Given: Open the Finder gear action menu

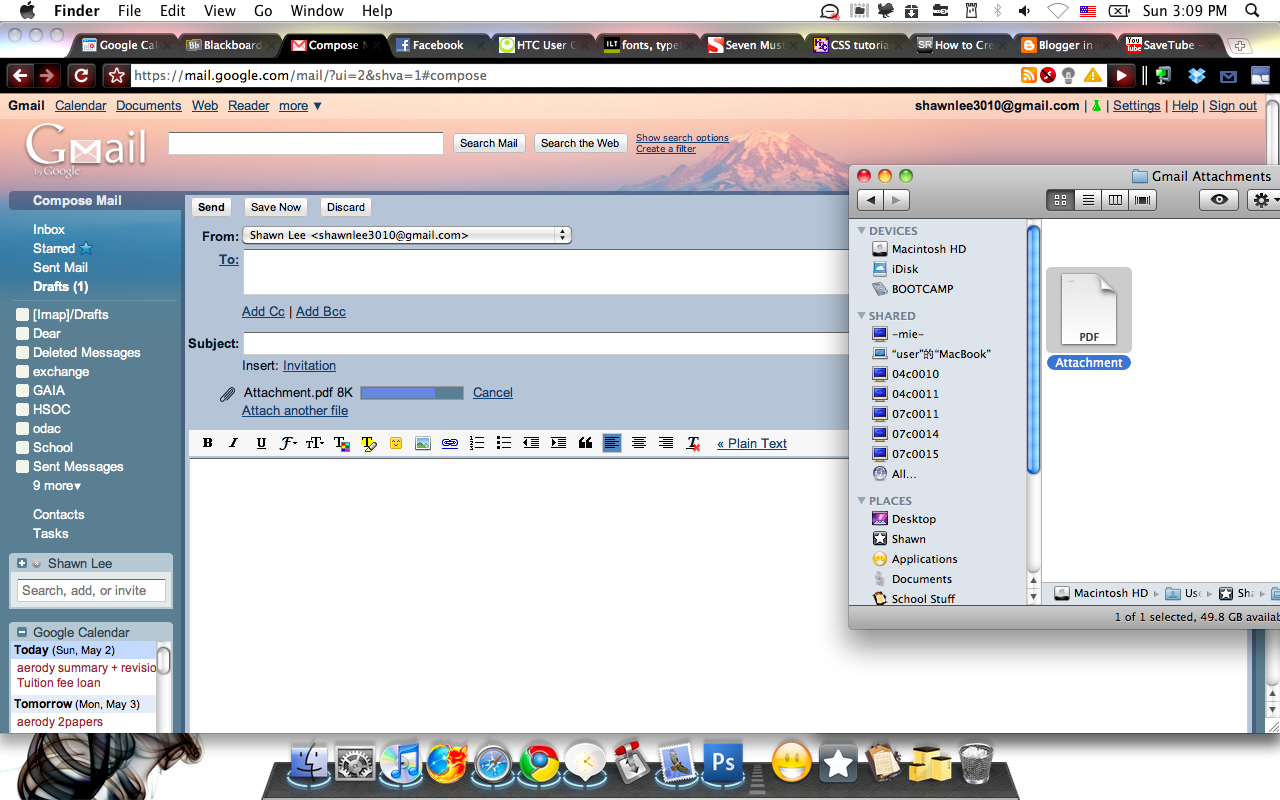Looking at the screenshot, I should pyautogui.click(x=1263, y=200).
